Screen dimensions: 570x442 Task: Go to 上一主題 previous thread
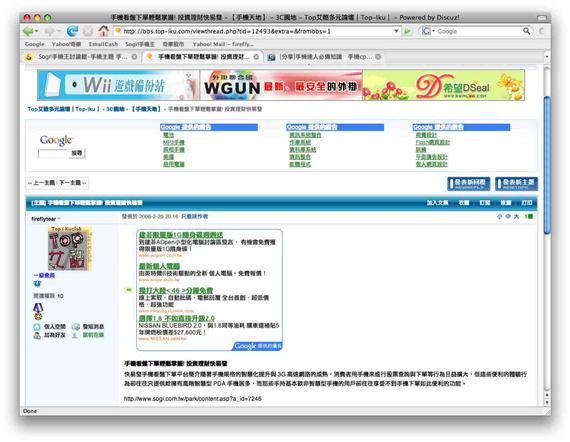coord(44,183)
